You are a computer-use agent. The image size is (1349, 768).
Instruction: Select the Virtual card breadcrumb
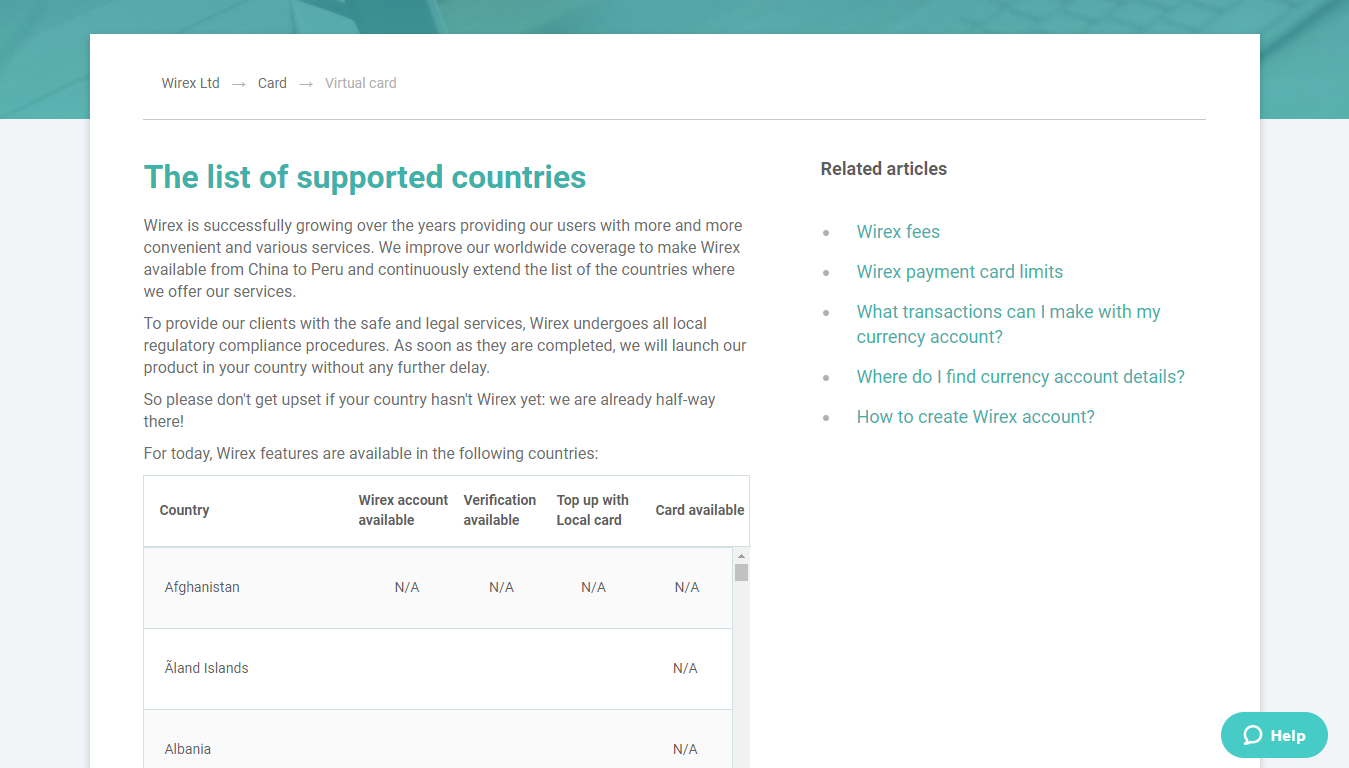click(x=361, y=83)
